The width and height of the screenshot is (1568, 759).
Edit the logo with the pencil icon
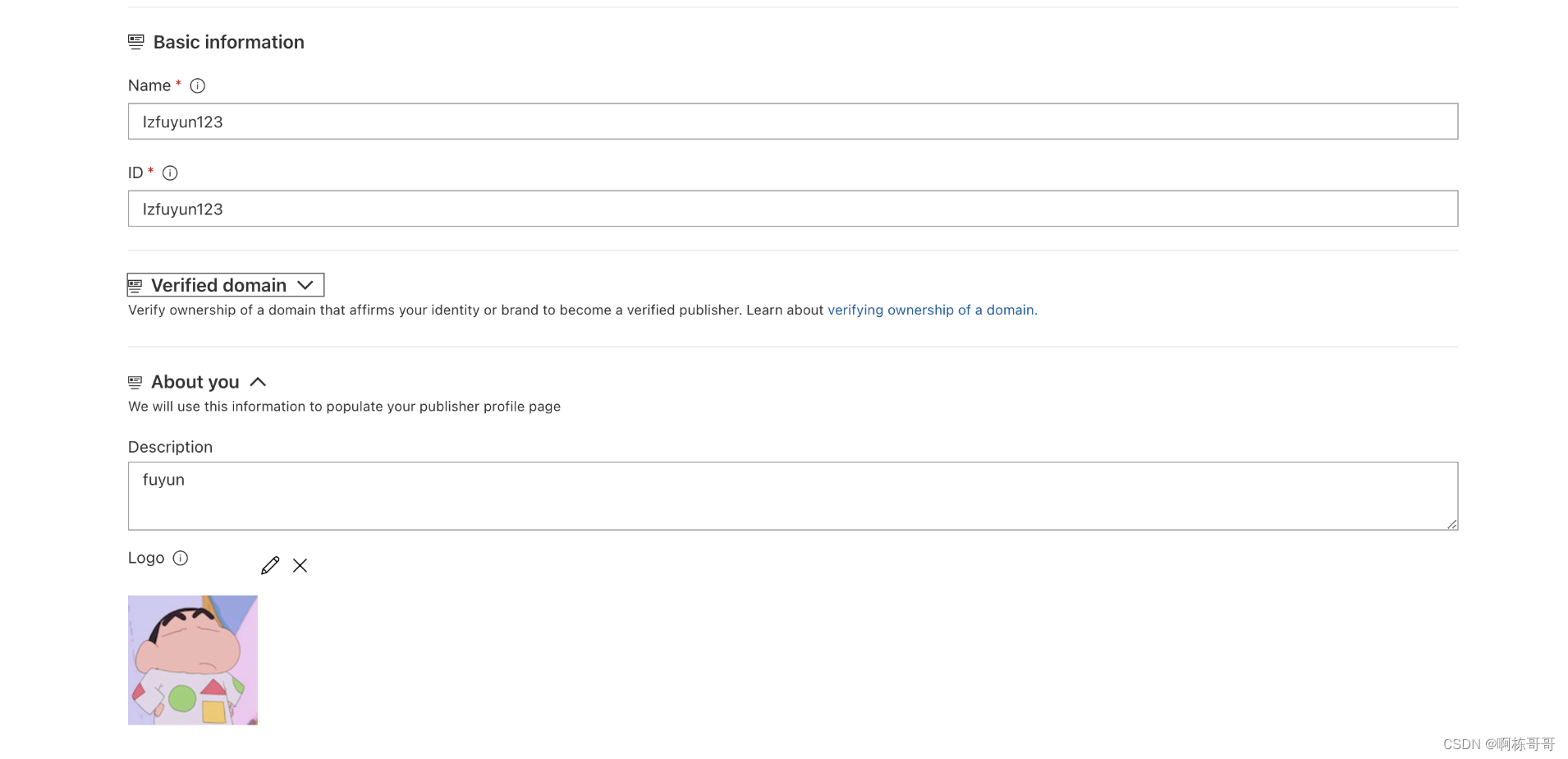tap(270, 565)
